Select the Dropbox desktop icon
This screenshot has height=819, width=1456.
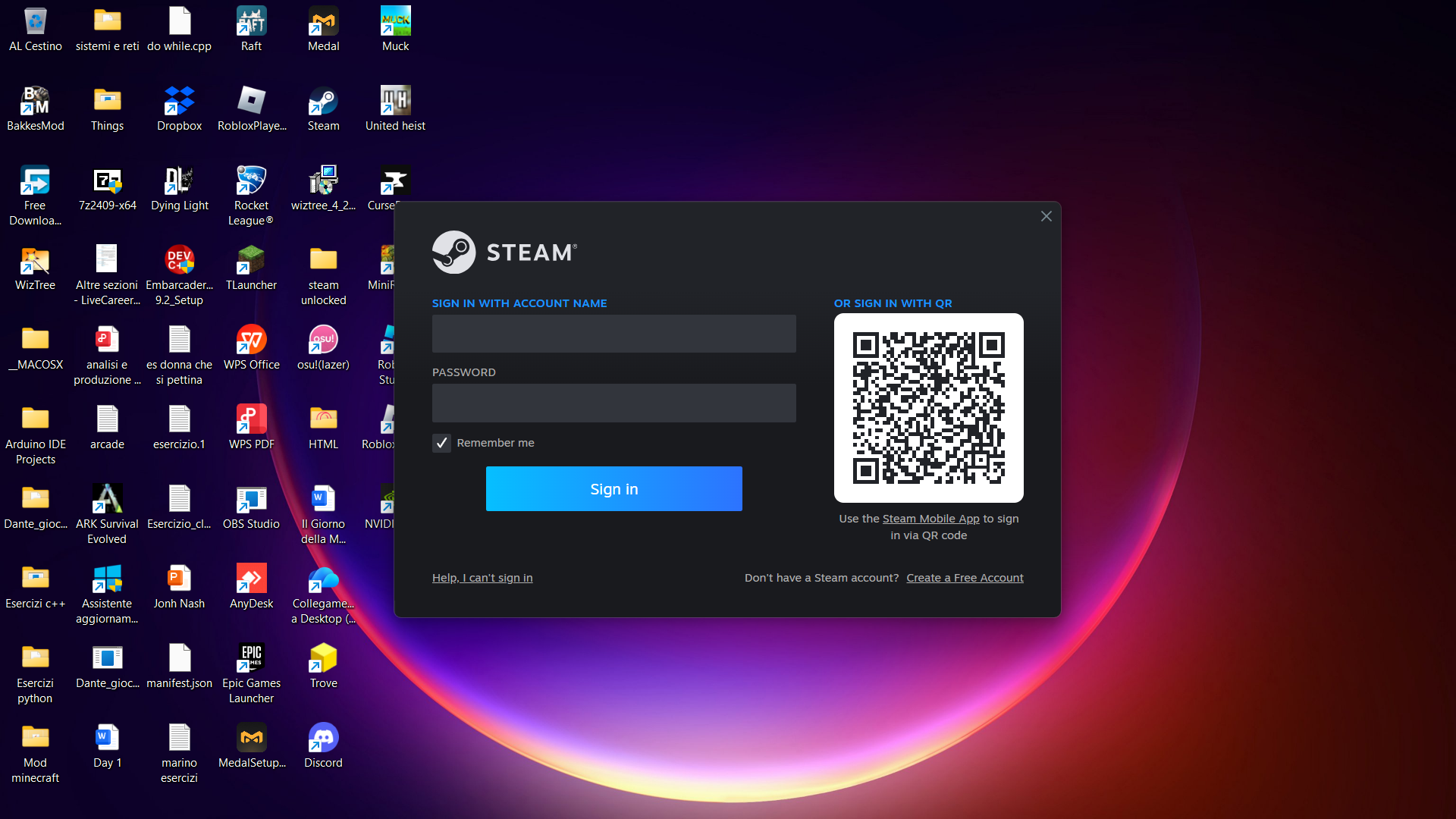coord(179,109)
